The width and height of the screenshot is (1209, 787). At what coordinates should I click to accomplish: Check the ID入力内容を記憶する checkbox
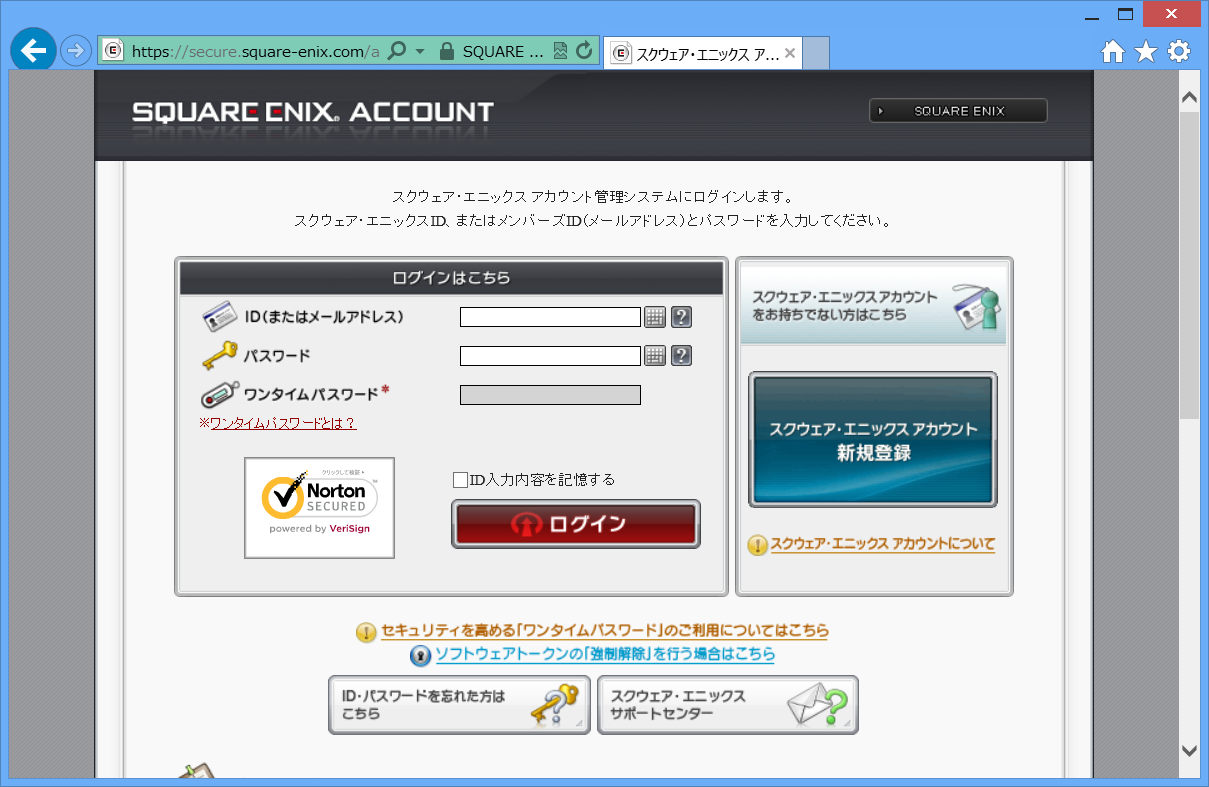pyautogui.click(x=460, y=480)
